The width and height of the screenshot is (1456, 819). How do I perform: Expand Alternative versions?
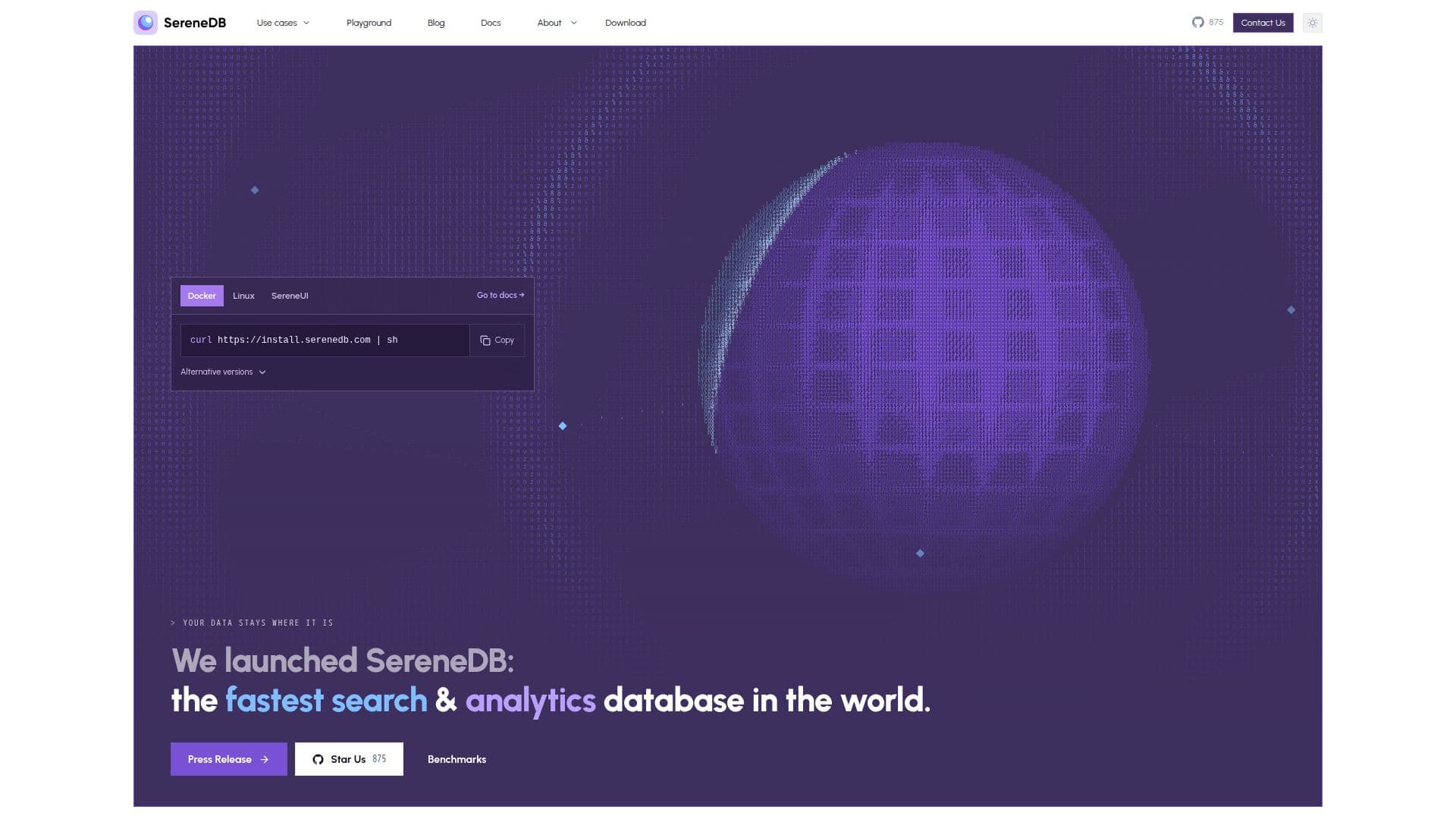point(223,372)
